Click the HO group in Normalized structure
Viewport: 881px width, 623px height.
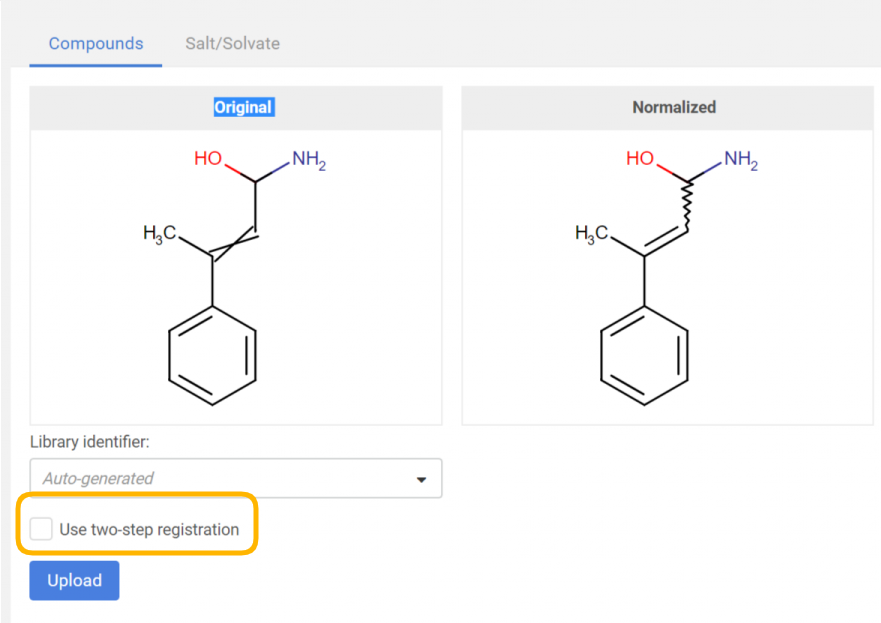tap(640, 158)
